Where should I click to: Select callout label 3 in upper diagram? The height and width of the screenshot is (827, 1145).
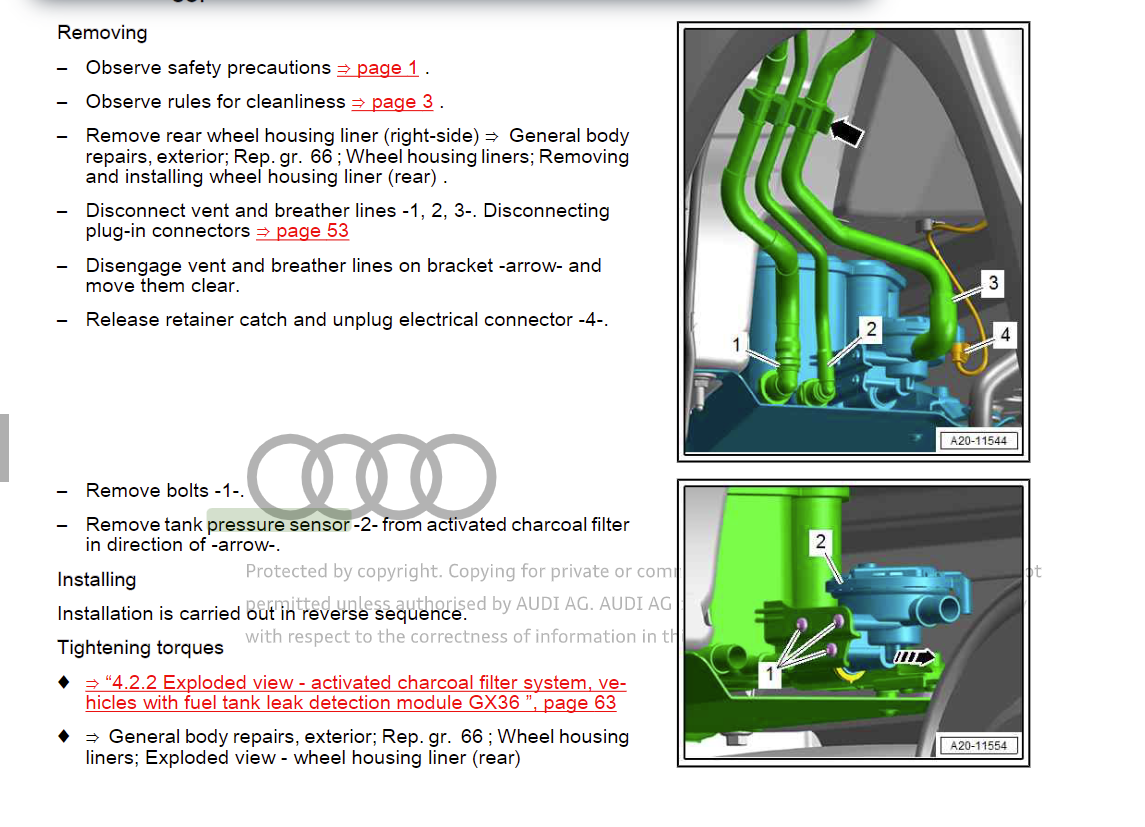(993, 283)
